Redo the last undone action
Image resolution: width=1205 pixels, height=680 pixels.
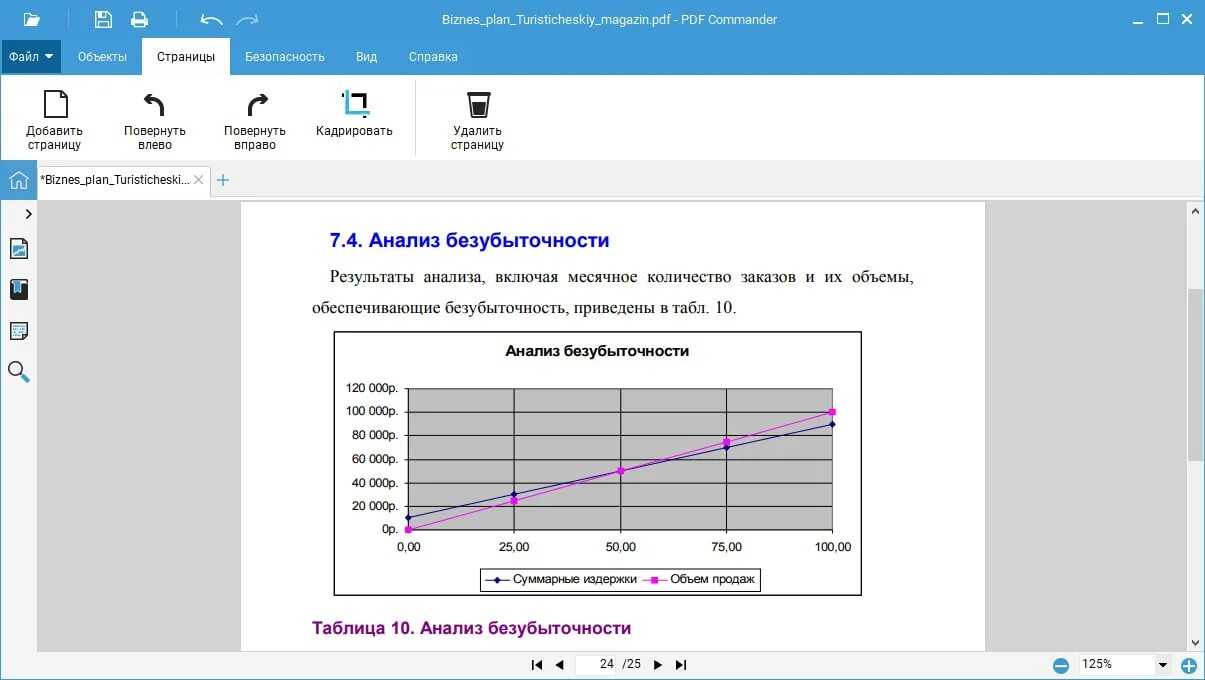pos(247,19)
